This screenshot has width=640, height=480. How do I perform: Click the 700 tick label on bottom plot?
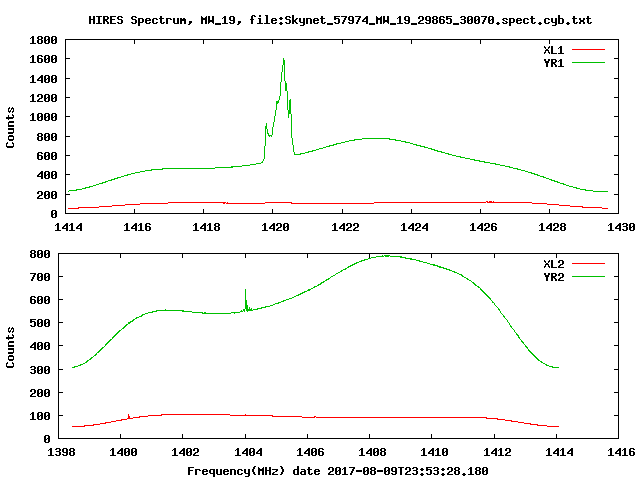pyautogui.click(x=40, y=277)
